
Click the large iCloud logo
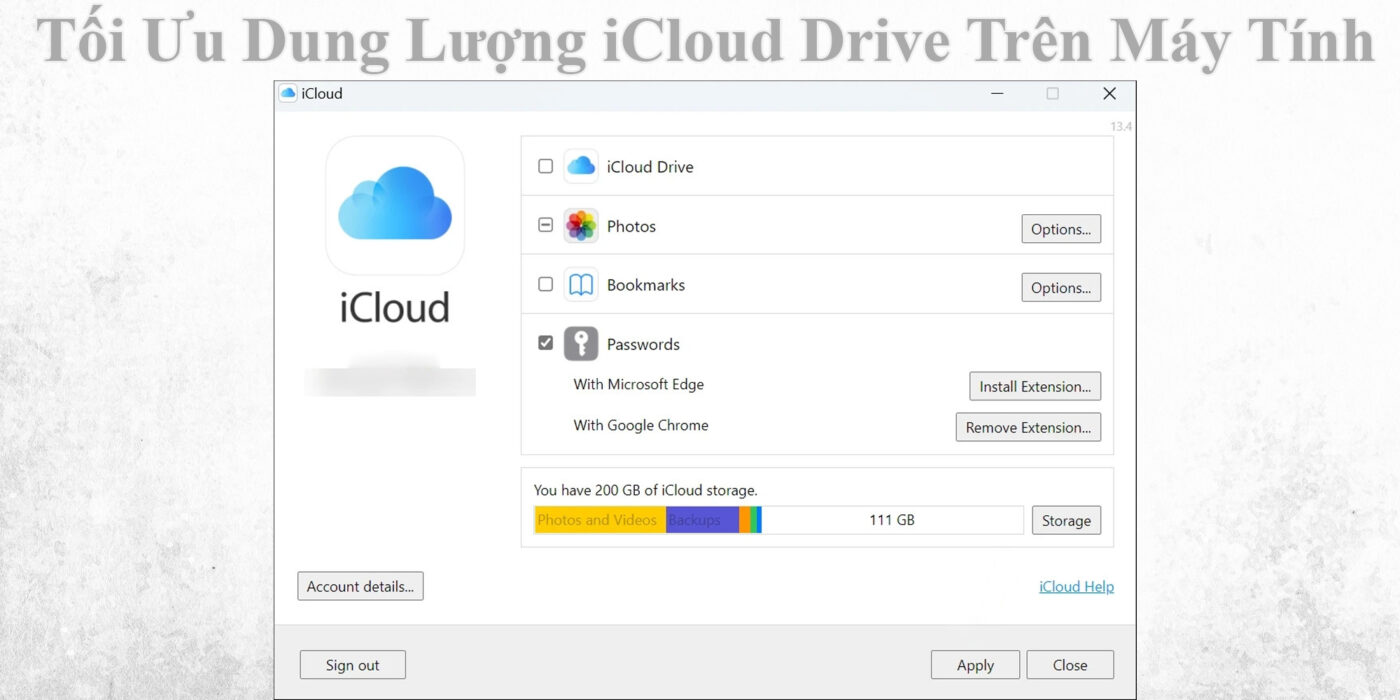[395, 205]
